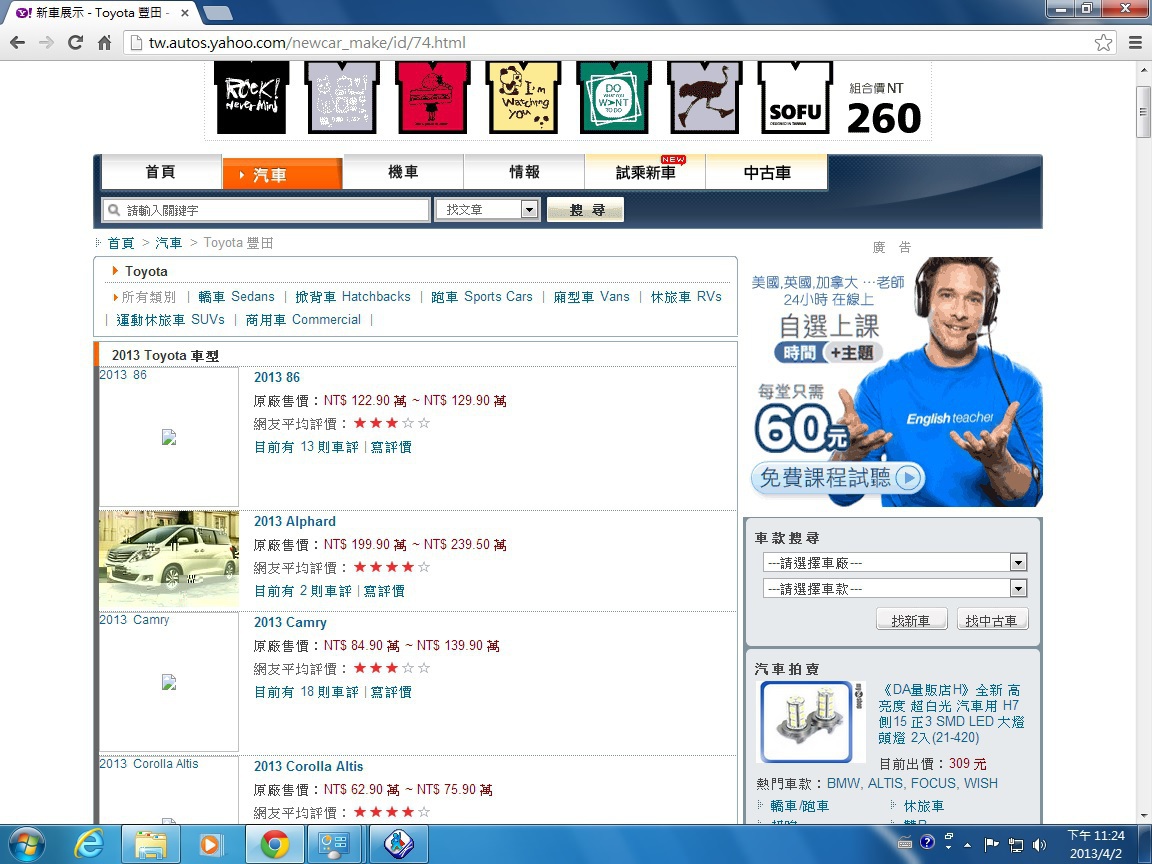Filter by 跑車 Sports Cars category
The image size is (1152, 864).
tap(482, 297)
